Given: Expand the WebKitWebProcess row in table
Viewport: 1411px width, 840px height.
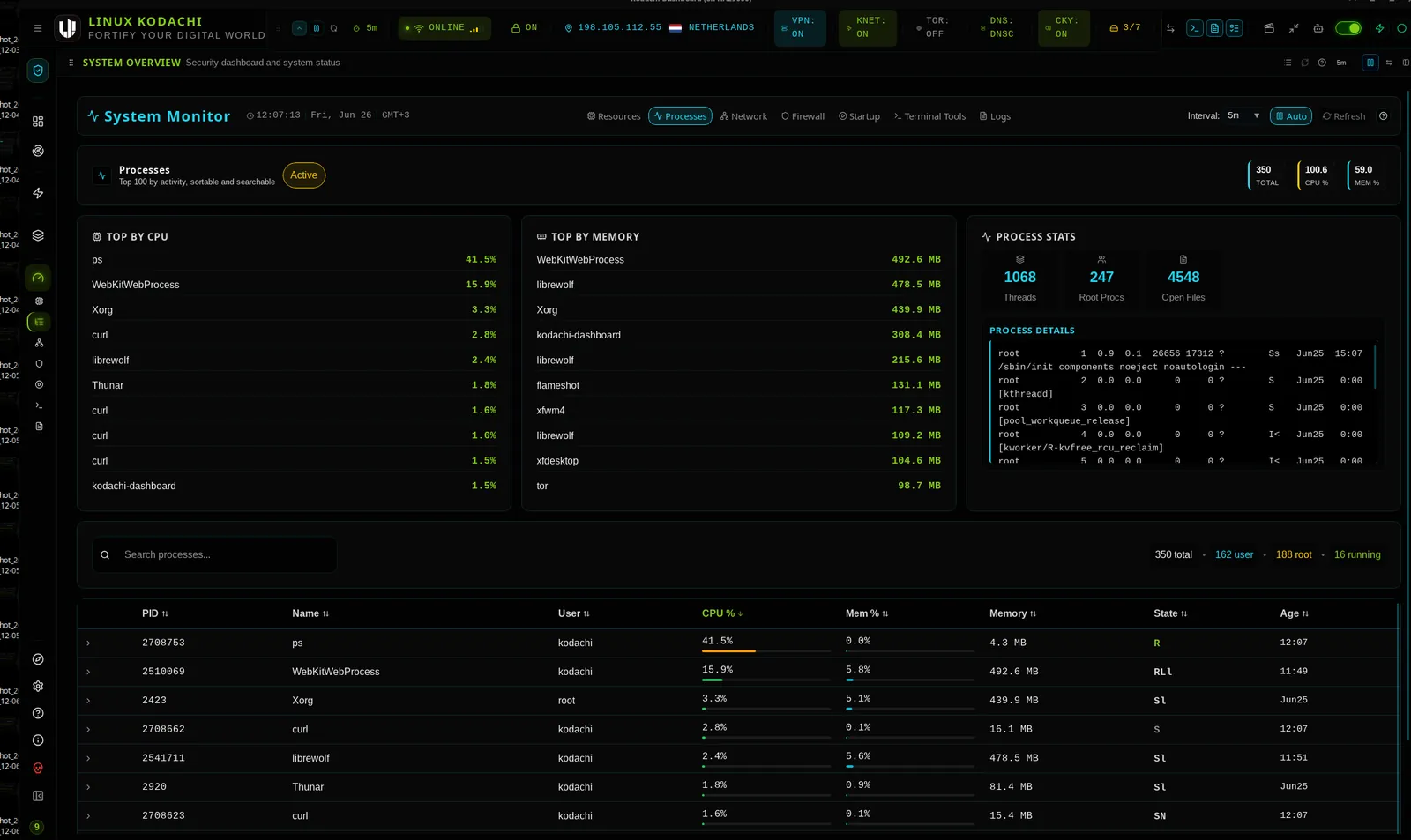Looking at the screenshot, I should 88,673.
